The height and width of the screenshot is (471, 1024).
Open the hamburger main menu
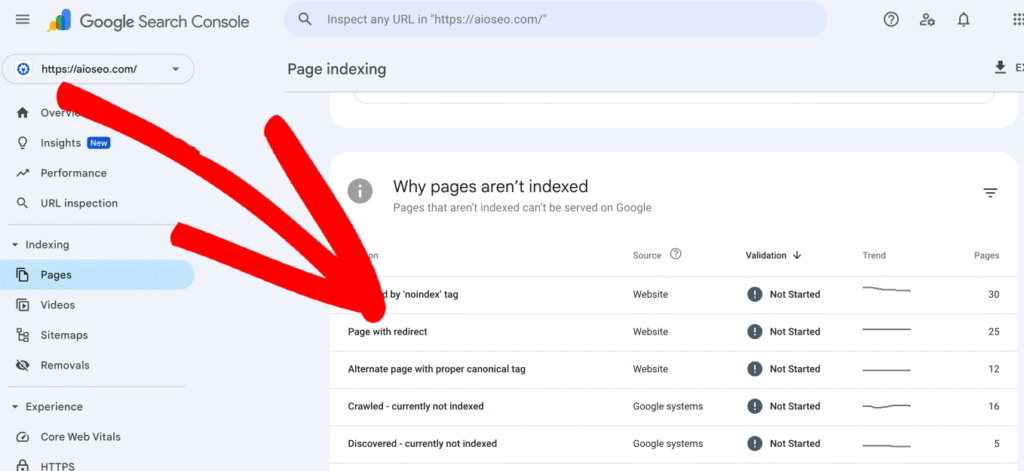coord(23,20)
